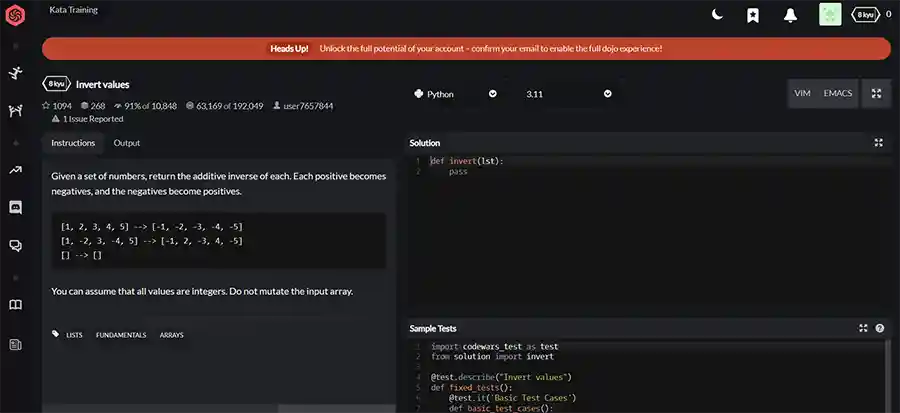900x413 pixels.
Task: Click the LISTS tag
Action: click(75, 335)
